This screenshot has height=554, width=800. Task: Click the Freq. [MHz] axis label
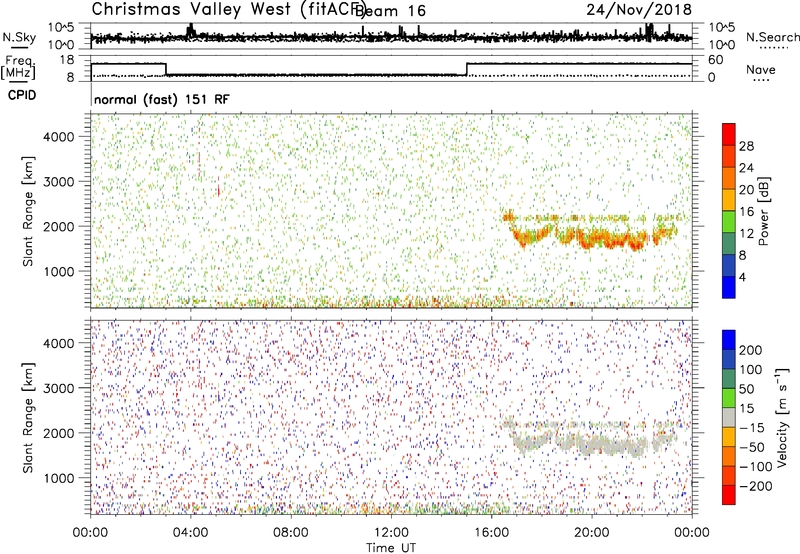[18, 67]
